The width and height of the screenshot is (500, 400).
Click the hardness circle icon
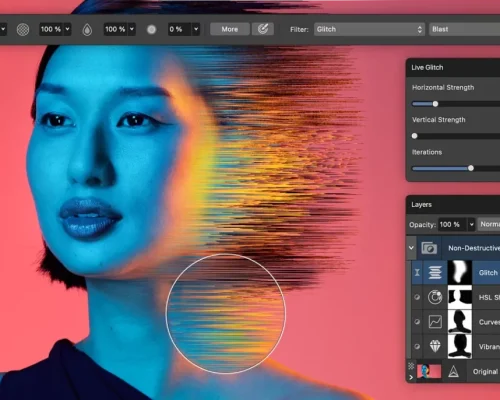[151, 30]
